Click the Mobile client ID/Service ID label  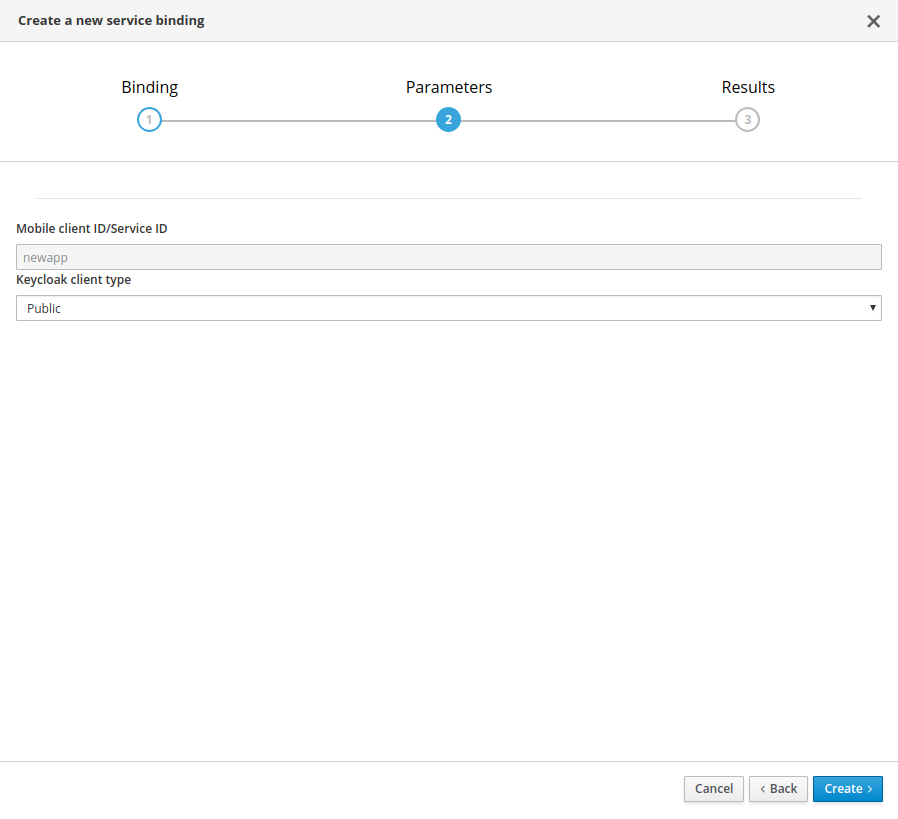92,228
